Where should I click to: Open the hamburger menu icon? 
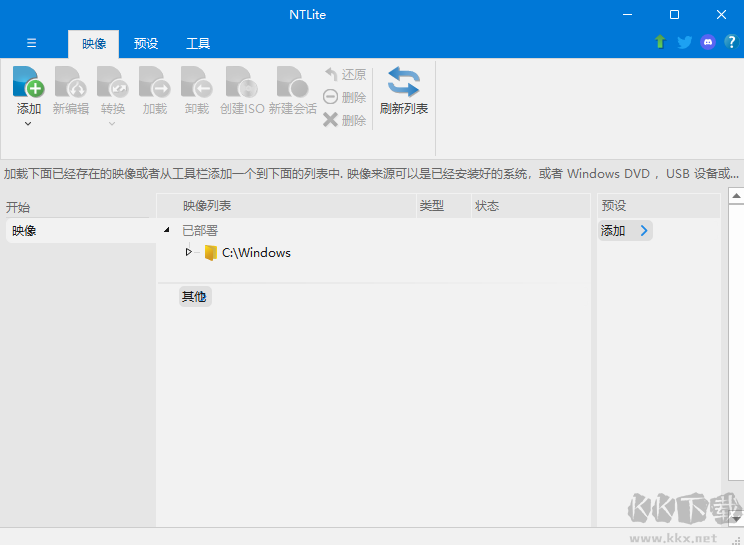[x=31, y=43]
